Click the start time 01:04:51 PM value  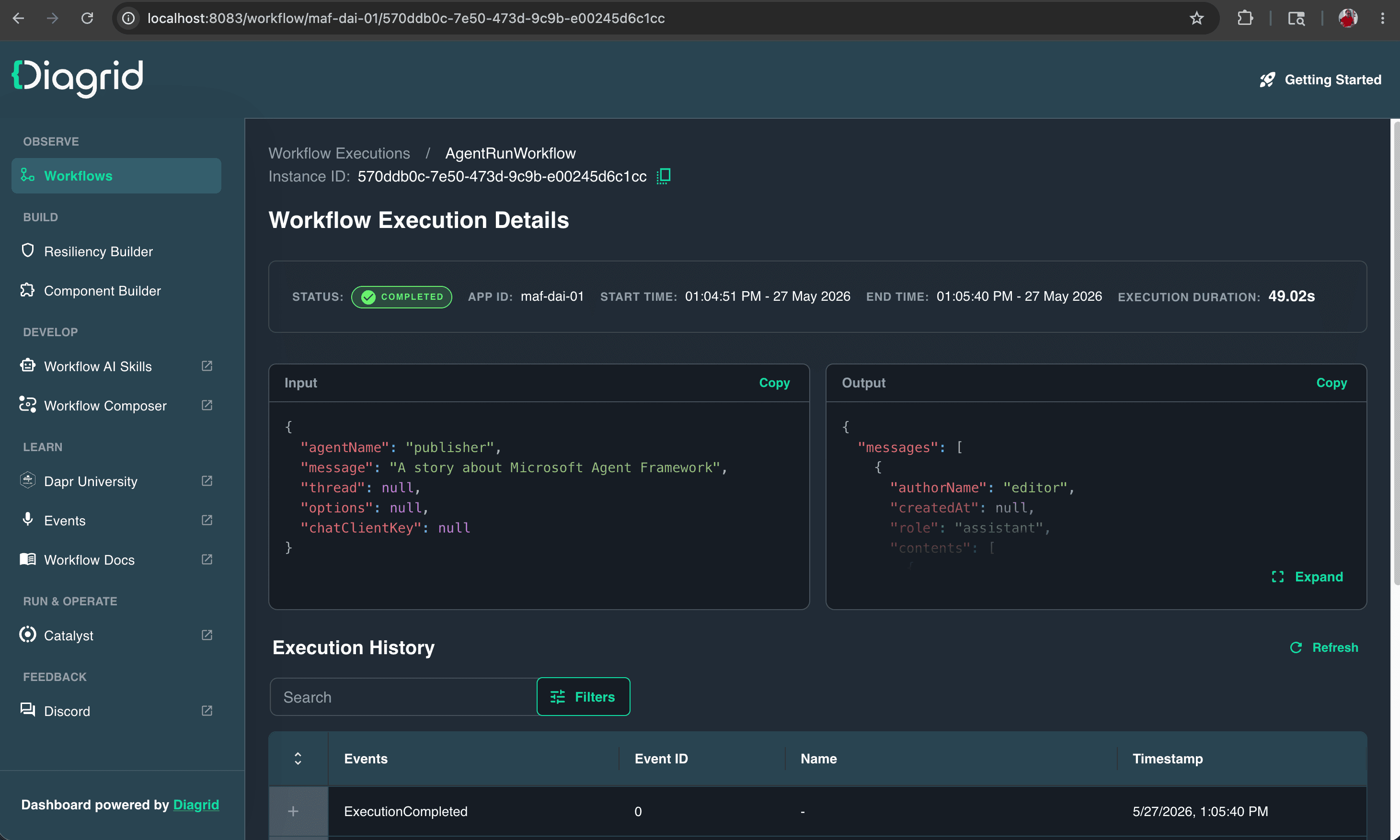(x=767, y=296)
